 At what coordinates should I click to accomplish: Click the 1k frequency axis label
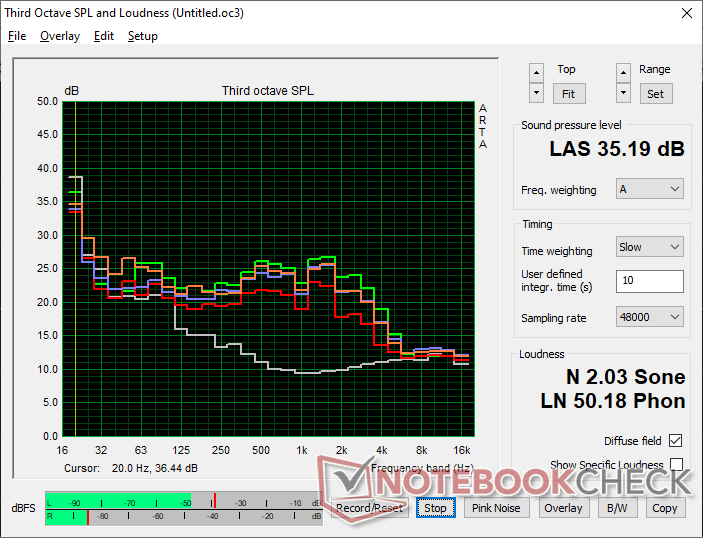coord(302,450)
